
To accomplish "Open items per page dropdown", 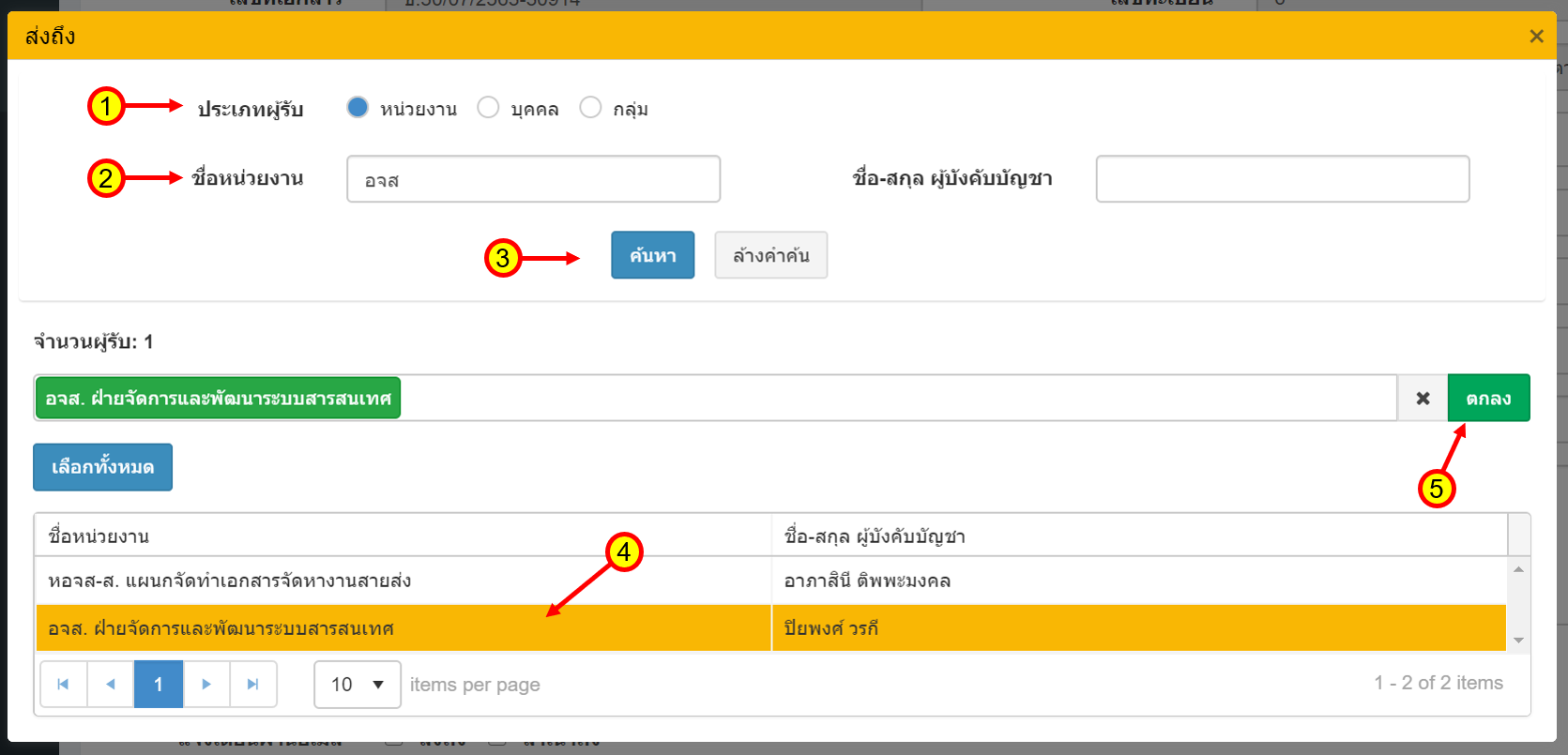I will [x=358, y=685].
